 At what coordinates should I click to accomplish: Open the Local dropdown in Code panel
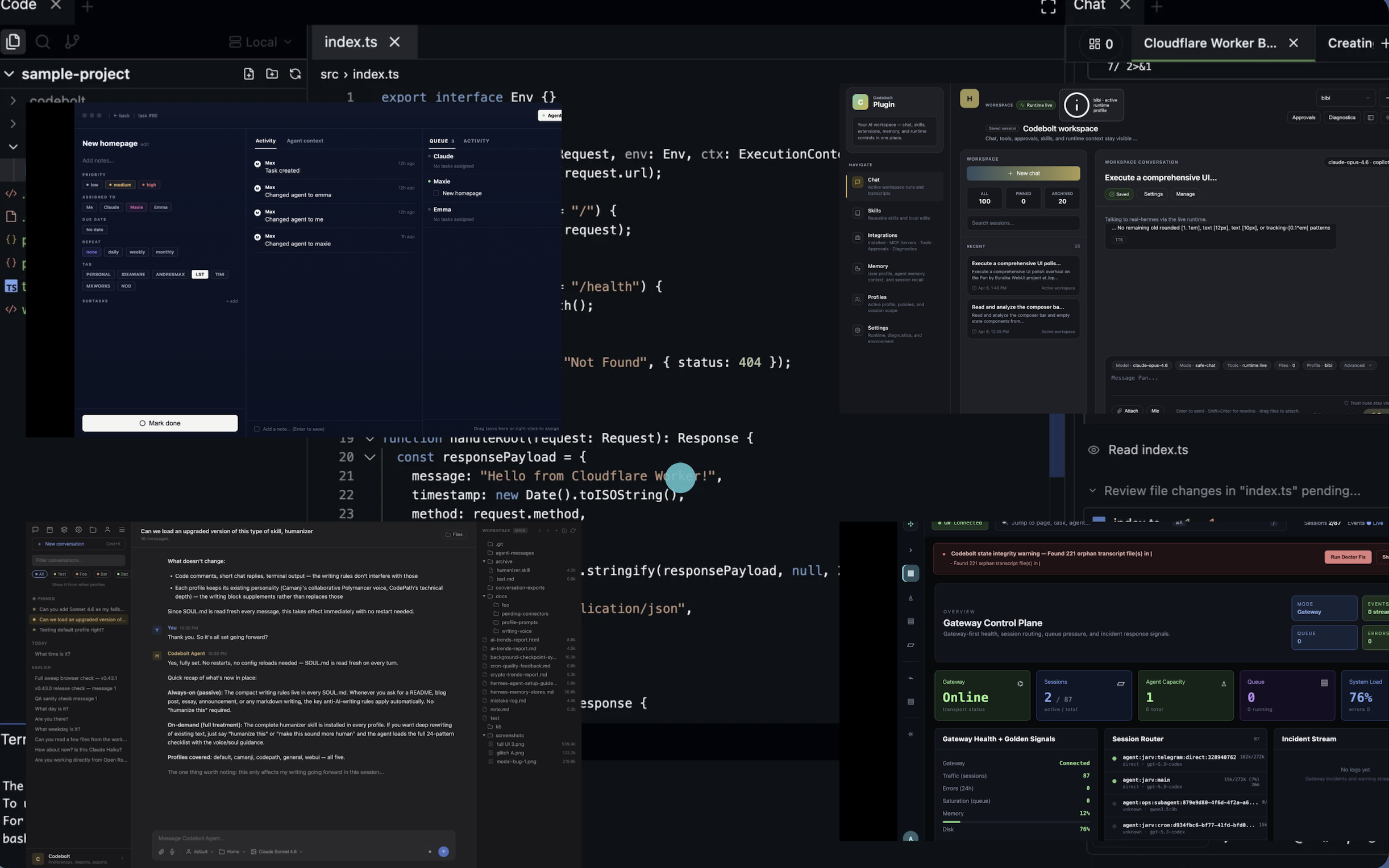pyautogui.click(x=260, y=42)
